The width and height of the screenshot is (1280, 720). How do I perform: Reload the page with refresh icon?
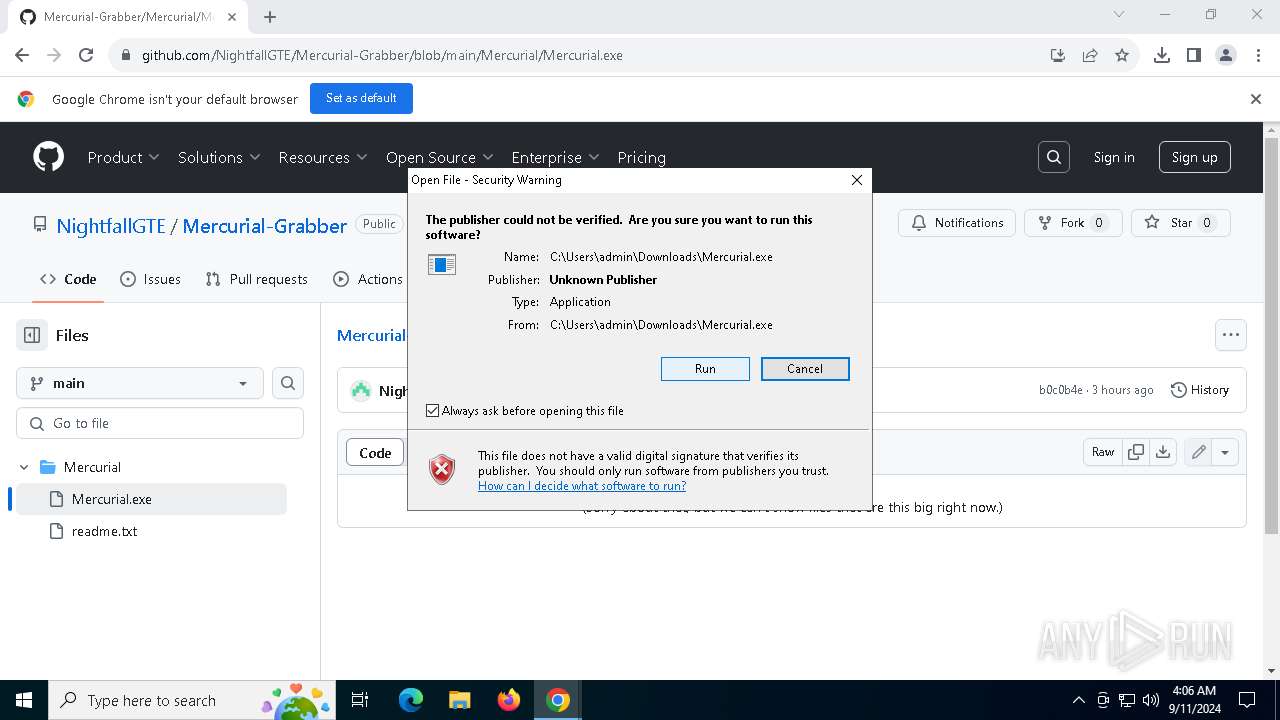(86, 55)
